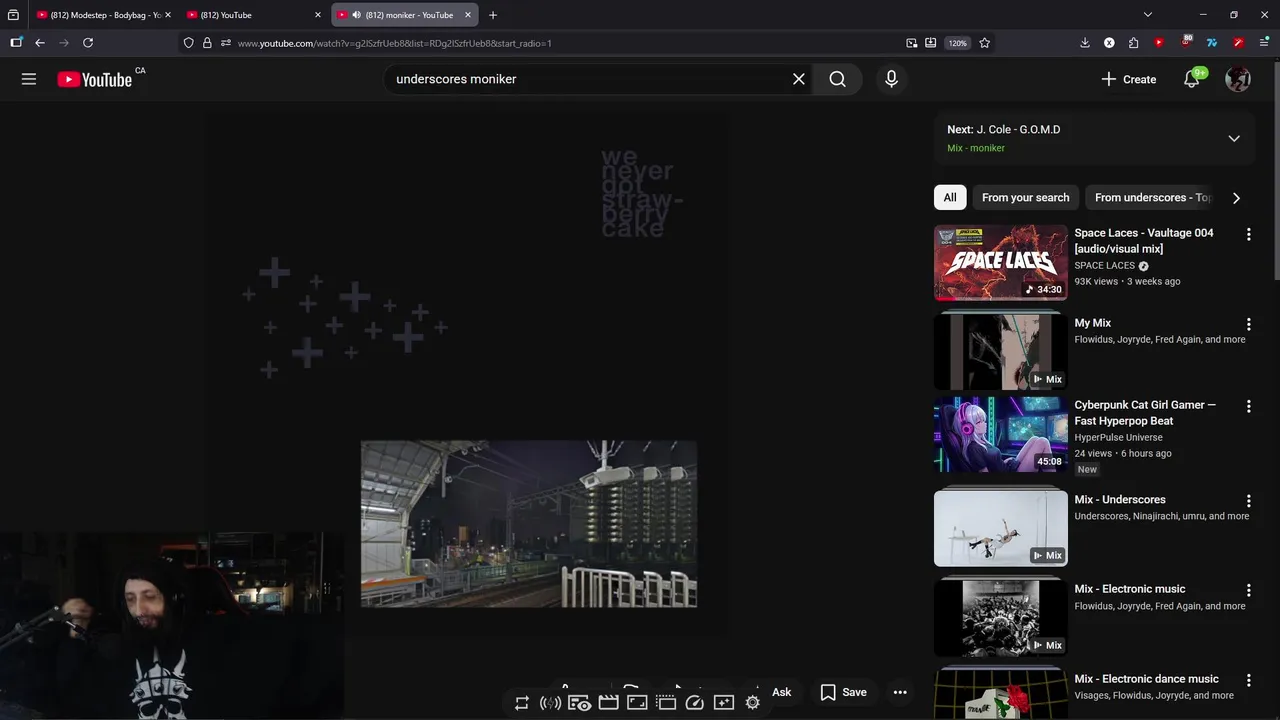Open the notifications bell
Image resolution: width=1280 pixels, height=720 pixels.
pyautogui.click(x=1192, y=79)
